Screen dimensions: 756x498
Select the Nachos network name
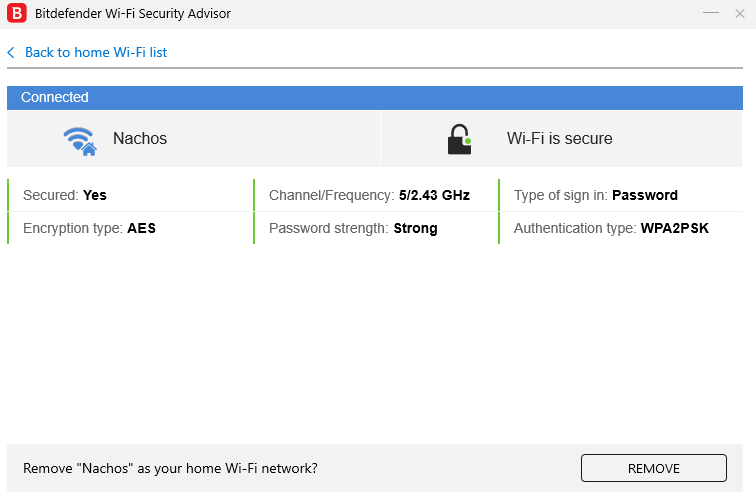[x=140, y=139]
